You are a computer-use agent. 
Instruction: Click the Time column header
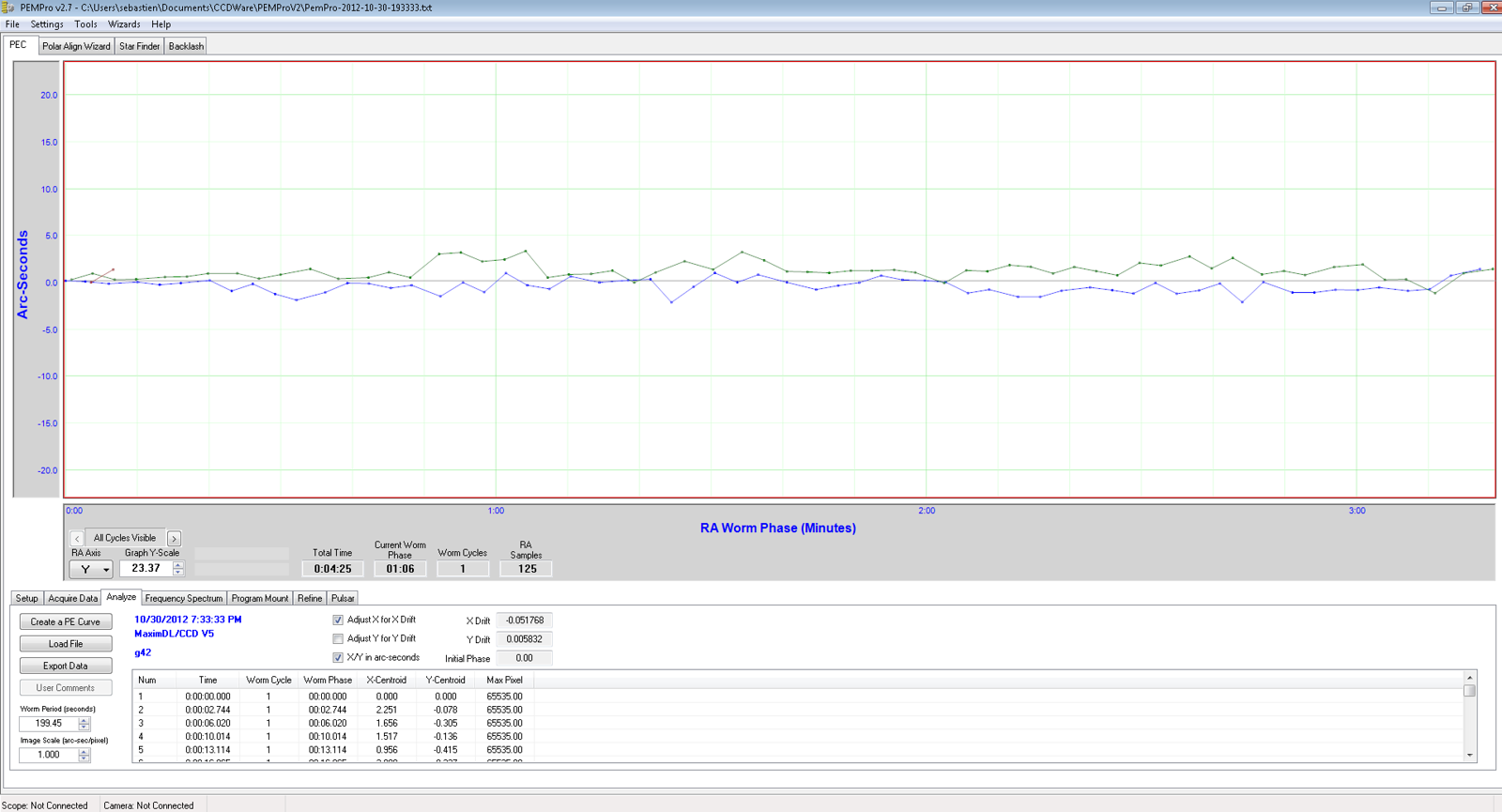pyautogui.click(x=208, y=680)
